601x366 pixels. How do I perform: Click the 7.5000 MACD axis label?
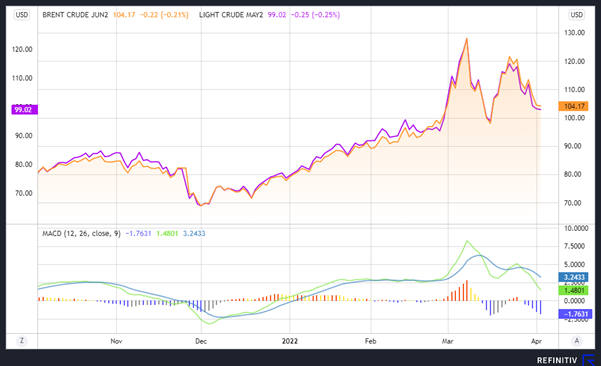(x=574, y=246)
